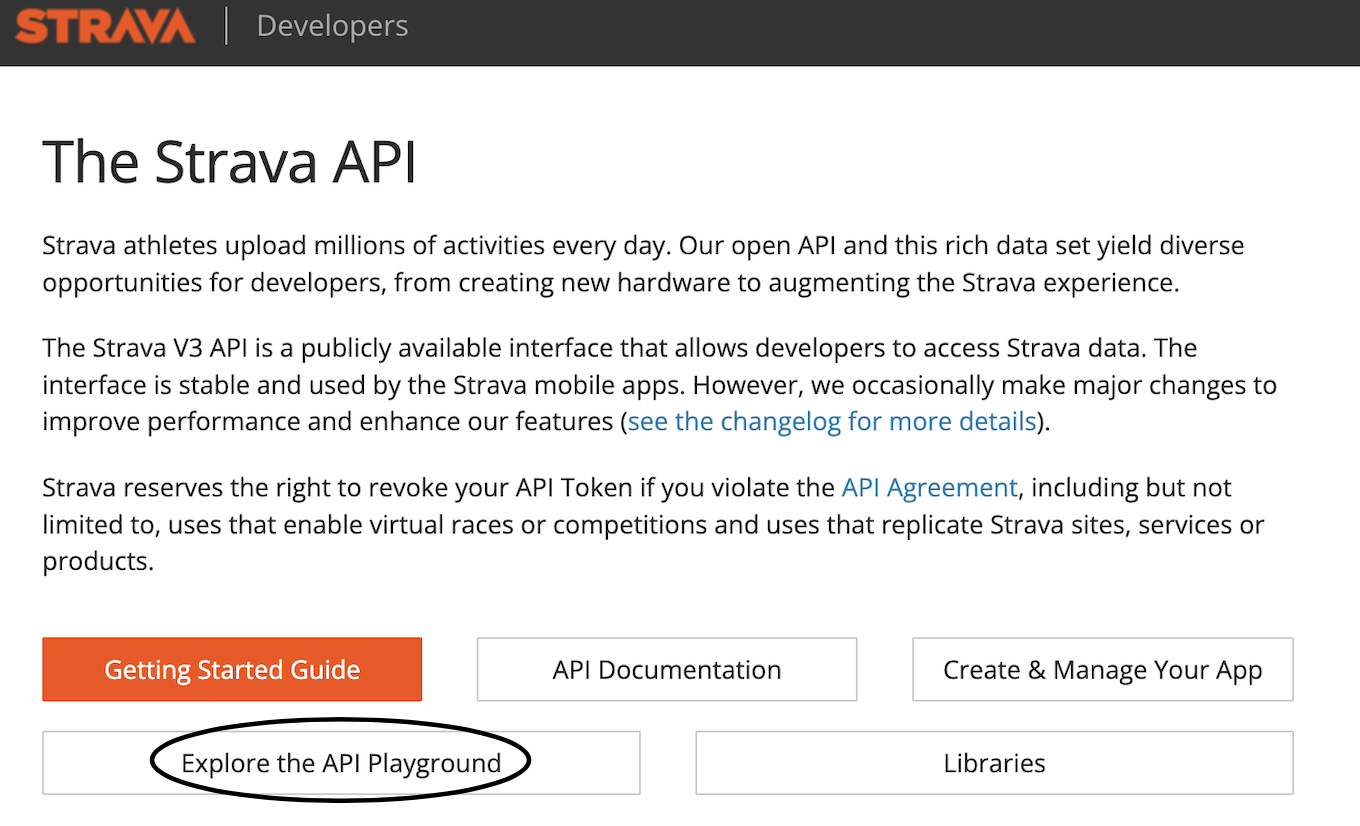Image resolution: width=1360 pixels, height=826 pixels.
Task: Click 'The Strava API' page heading
Action: pos(229,162)
